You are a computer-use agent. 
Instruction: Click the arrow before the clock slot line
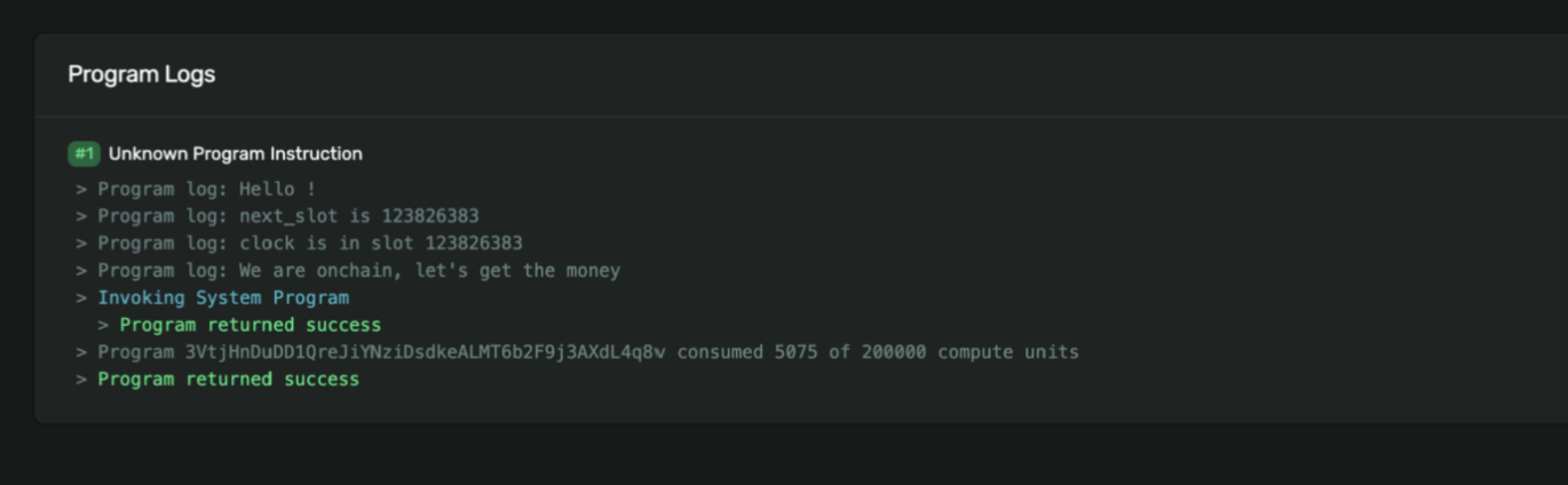[x=81, y=244]
